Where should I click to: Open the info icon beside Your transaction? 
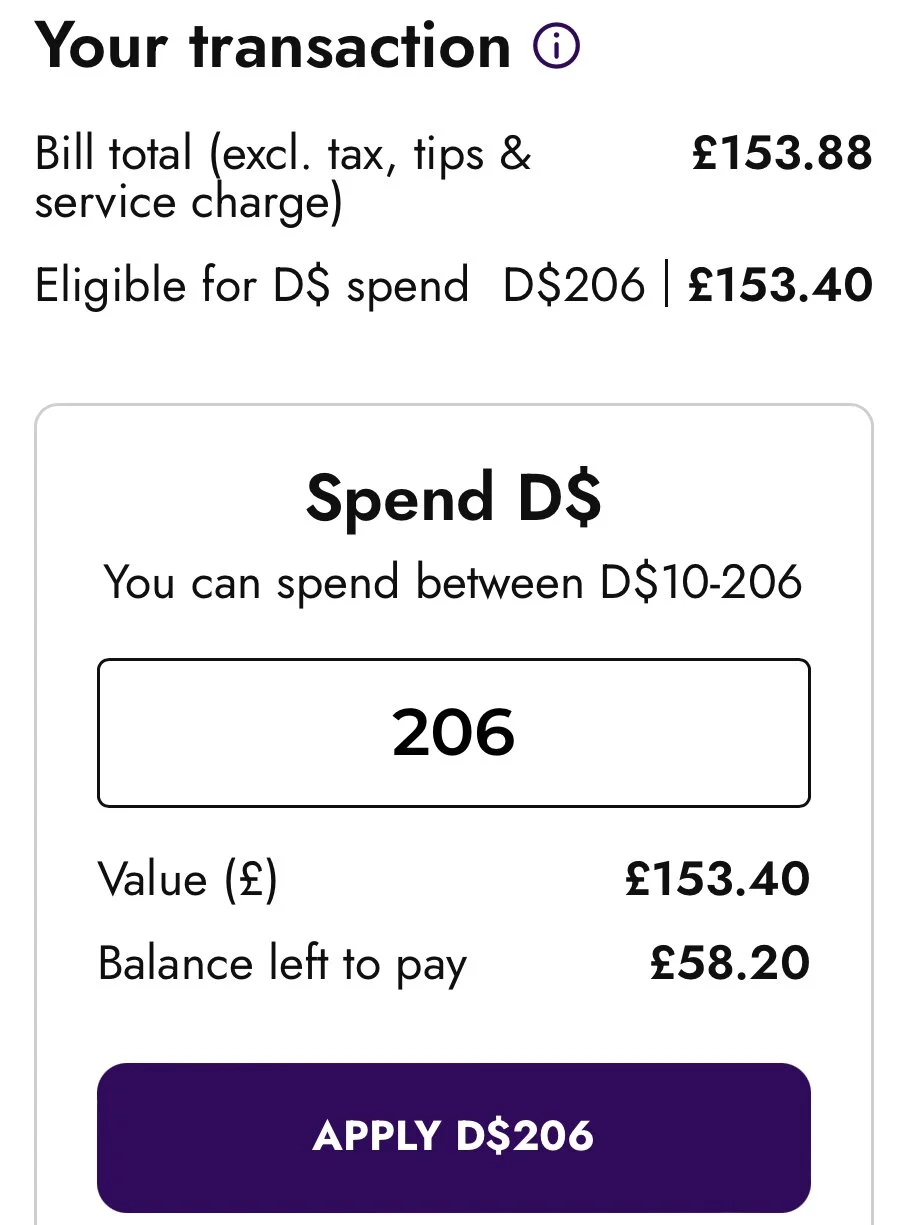(x=556, y=46)
